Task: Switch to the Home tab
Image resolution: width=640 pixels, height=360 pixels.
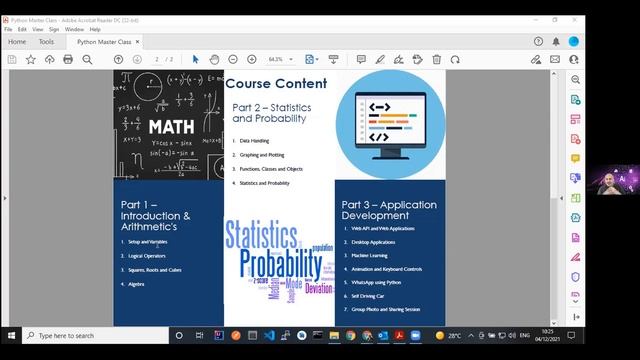Action: tap(17, 42)
